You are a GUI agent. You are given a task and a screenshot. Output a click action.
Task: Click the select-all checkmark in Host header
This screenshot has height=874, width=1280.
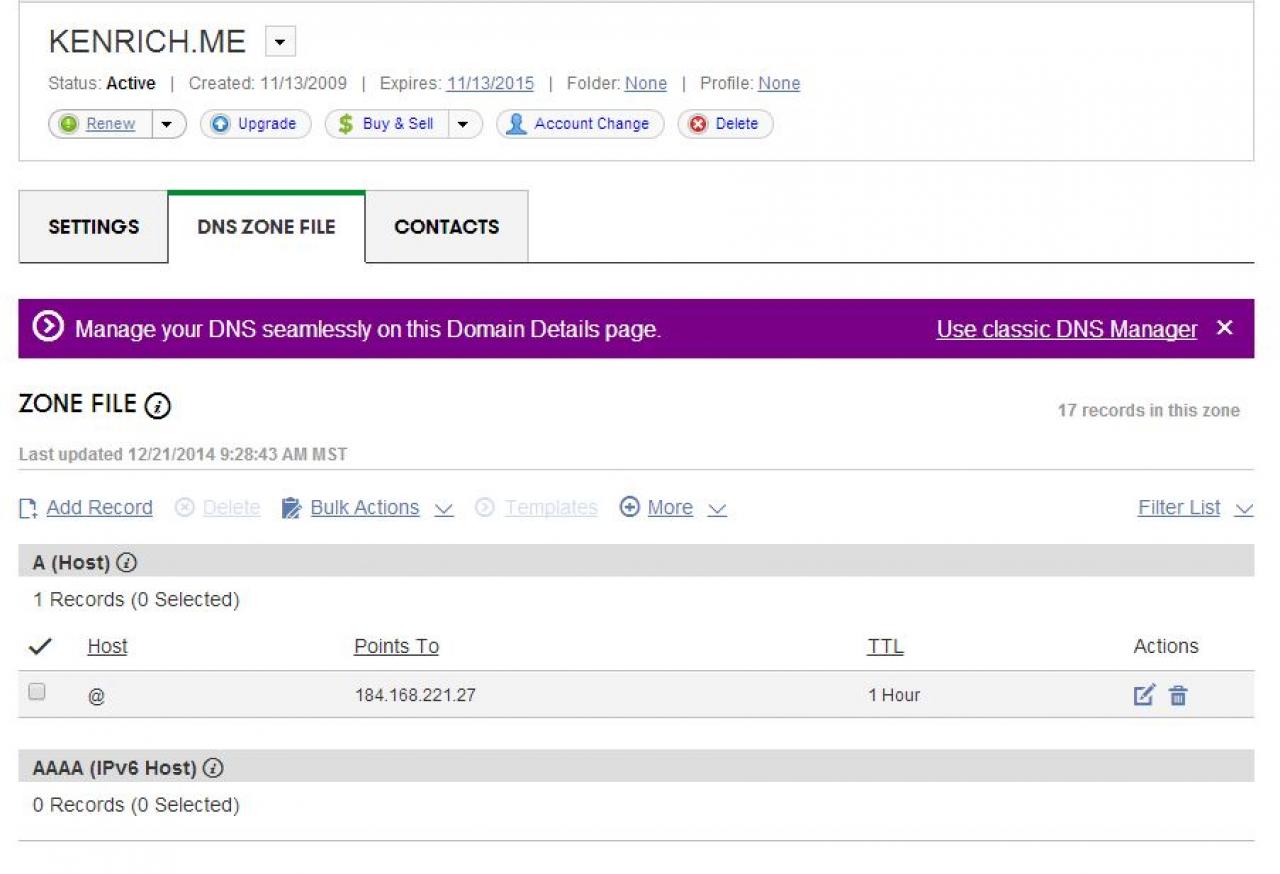point(40,646)
